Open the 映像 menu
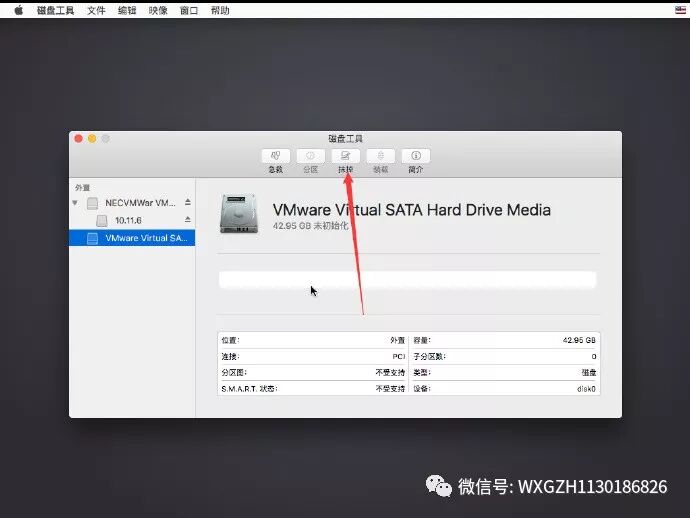 point(158,10)
